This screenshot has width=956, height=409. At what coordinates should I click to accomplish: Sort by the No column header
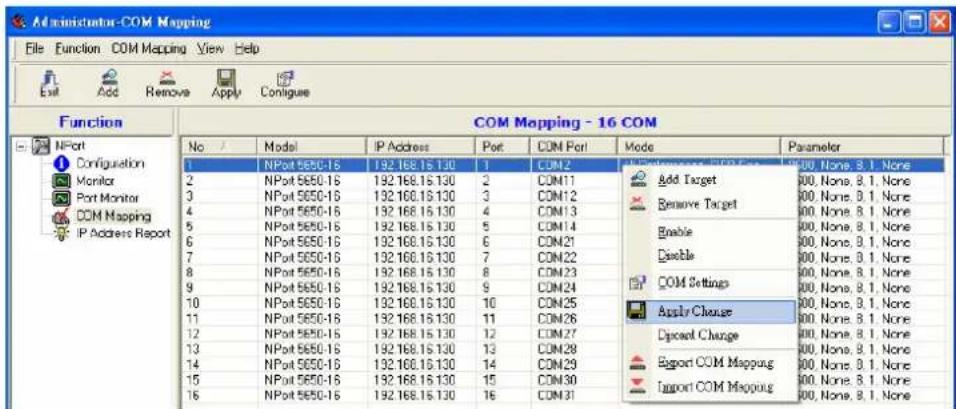click(x=219, y=147)
